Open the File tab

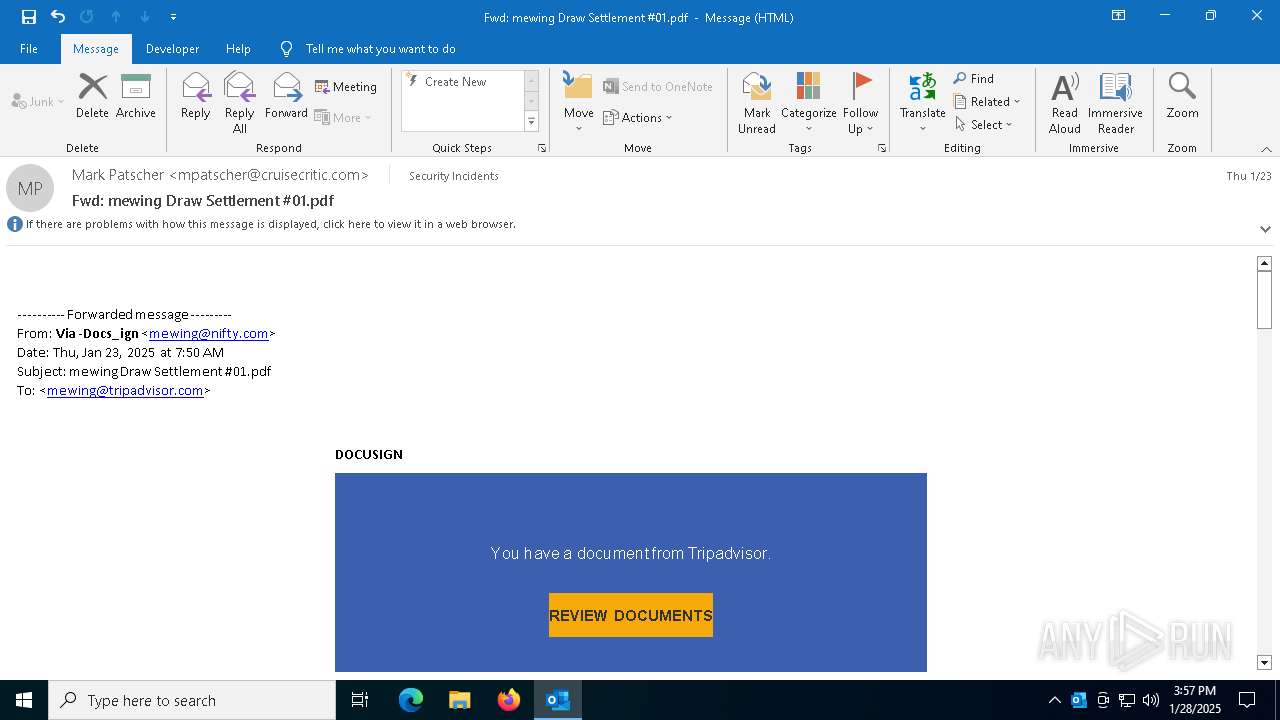tap(29, 48)
